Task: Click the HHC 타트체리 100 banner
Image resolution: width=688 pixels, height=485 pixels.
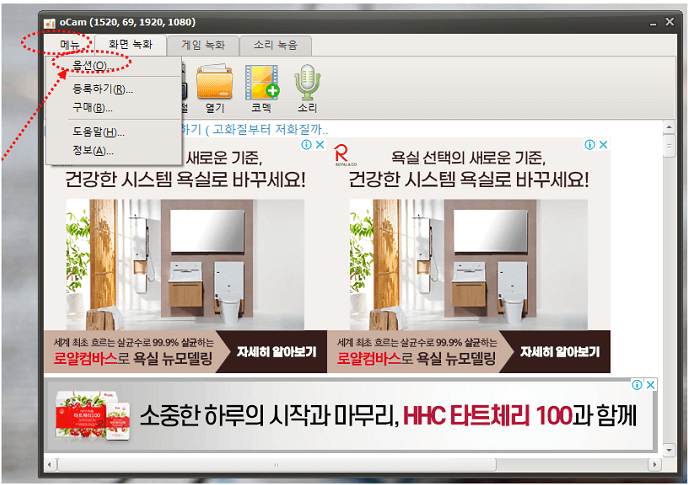Action: tap(351, 415)
